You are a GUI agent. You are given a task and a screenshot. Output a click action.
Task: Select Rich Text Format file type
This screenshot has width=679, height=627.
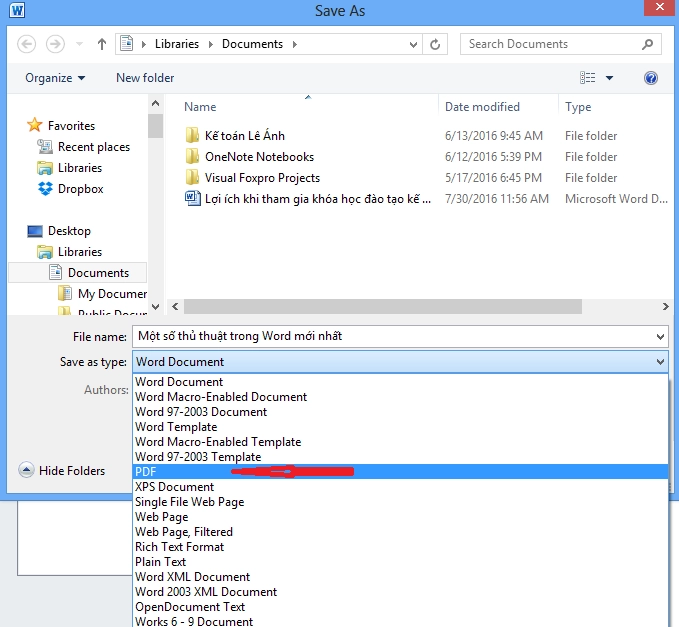click(x=179, y=547)
